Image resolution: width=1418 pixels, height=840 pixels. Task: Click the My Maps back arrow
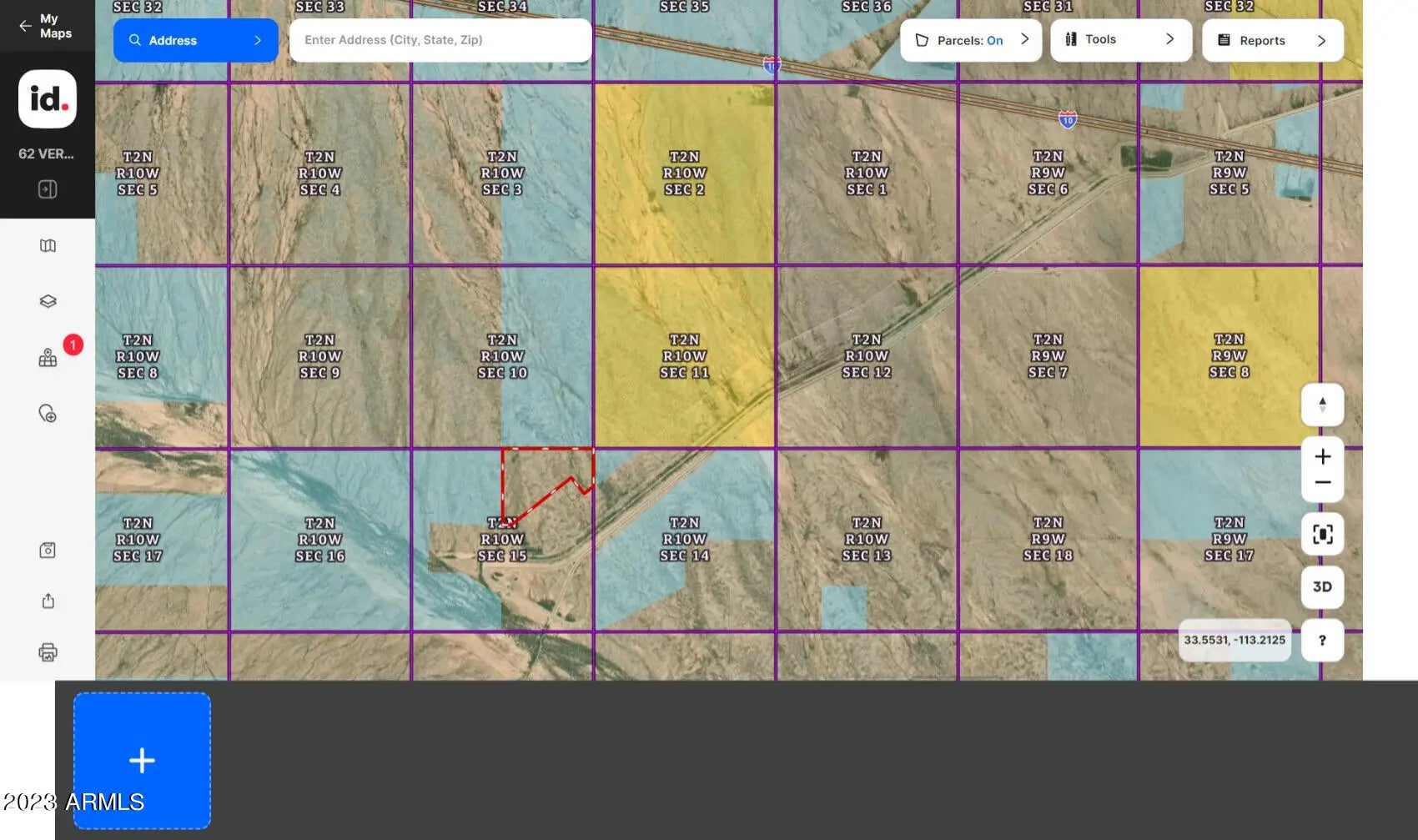(25, 26)
